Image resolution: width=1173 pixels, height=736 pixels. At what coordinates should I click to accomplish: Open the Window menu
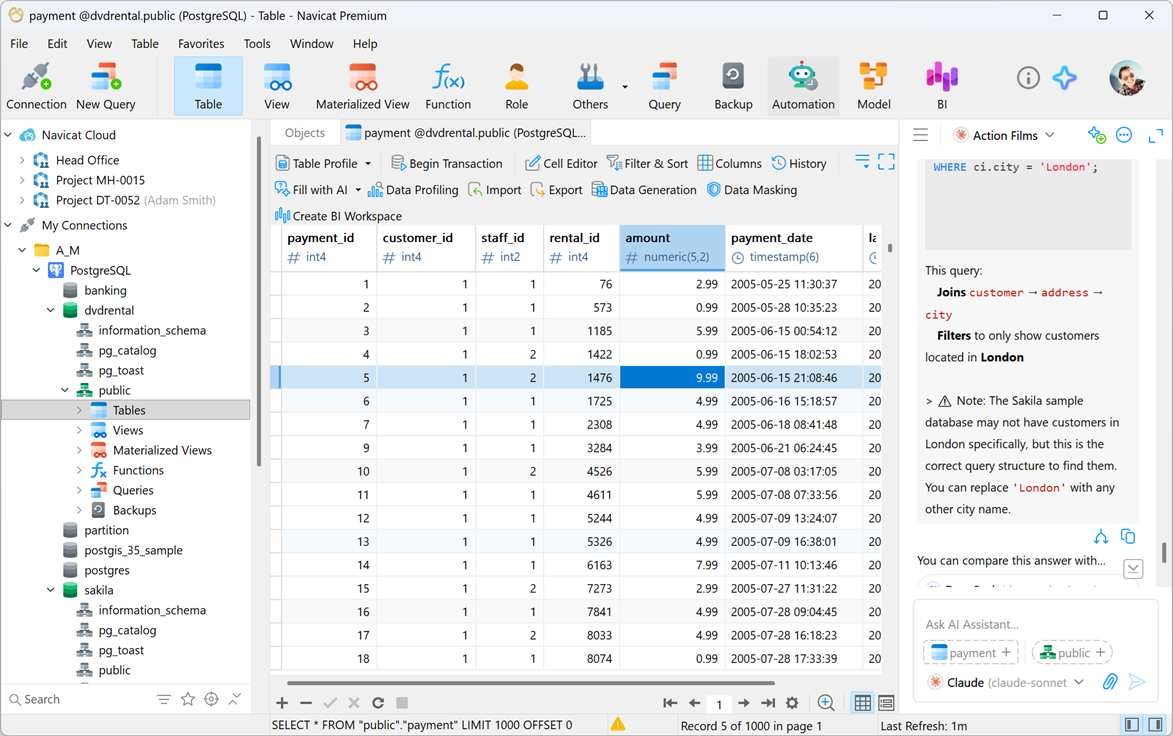311,43
